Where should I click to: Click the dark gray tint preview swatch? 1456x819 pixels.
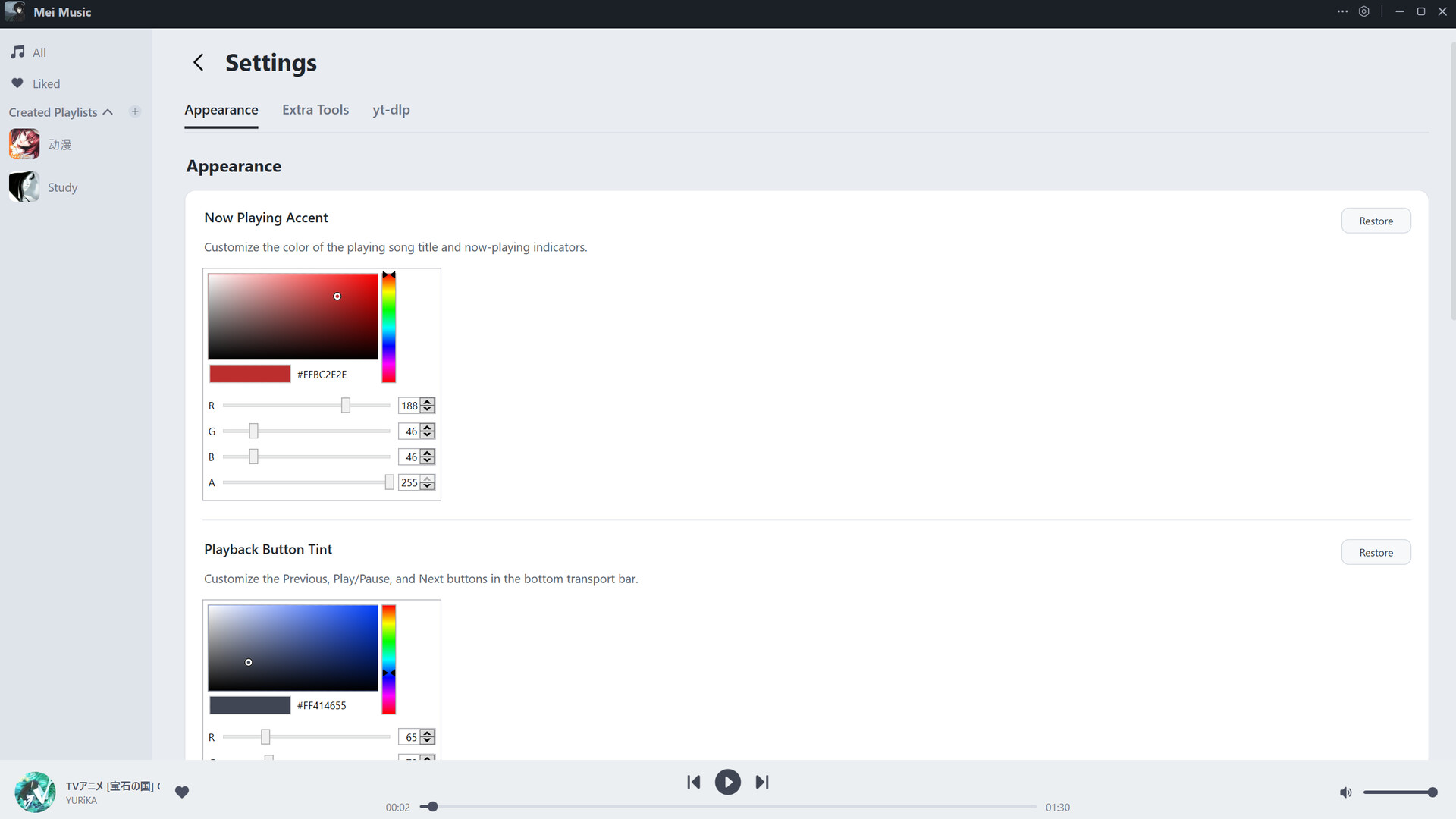pos(250,705)
